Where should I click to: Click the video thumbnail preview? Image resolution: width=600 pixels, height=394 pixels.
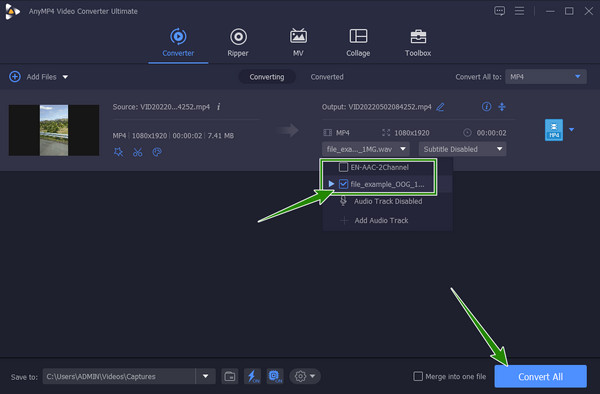click(x=54, y=130)
